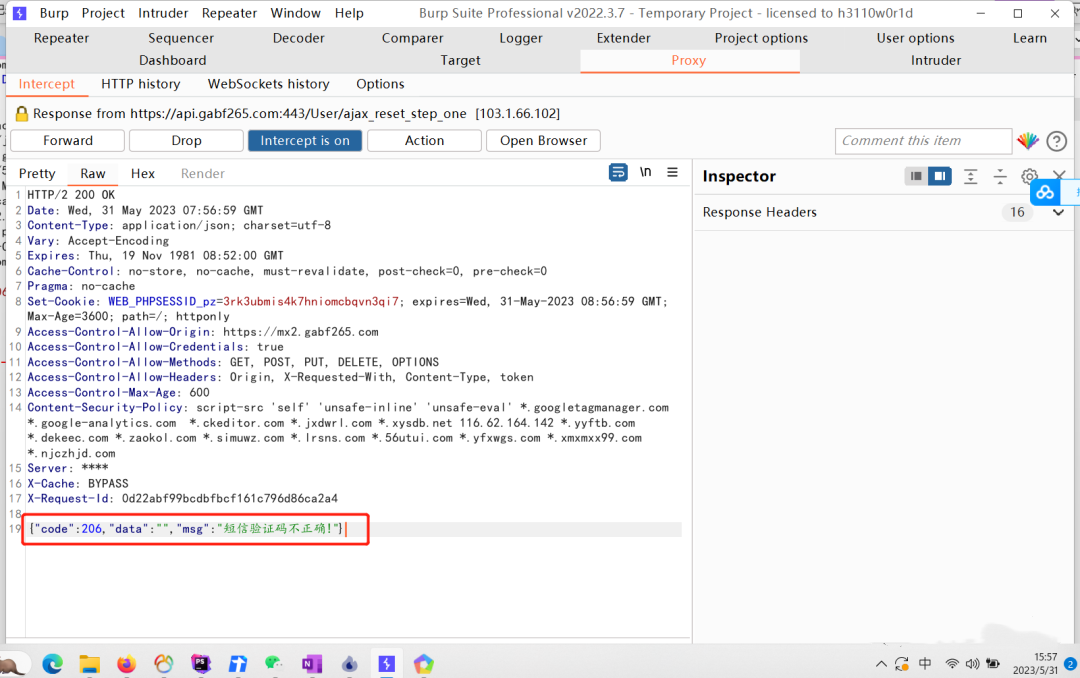The width and height of the screenshot is (1080, 678).
Task: Open the Action menu button
Action: click(x=424, y=141)
